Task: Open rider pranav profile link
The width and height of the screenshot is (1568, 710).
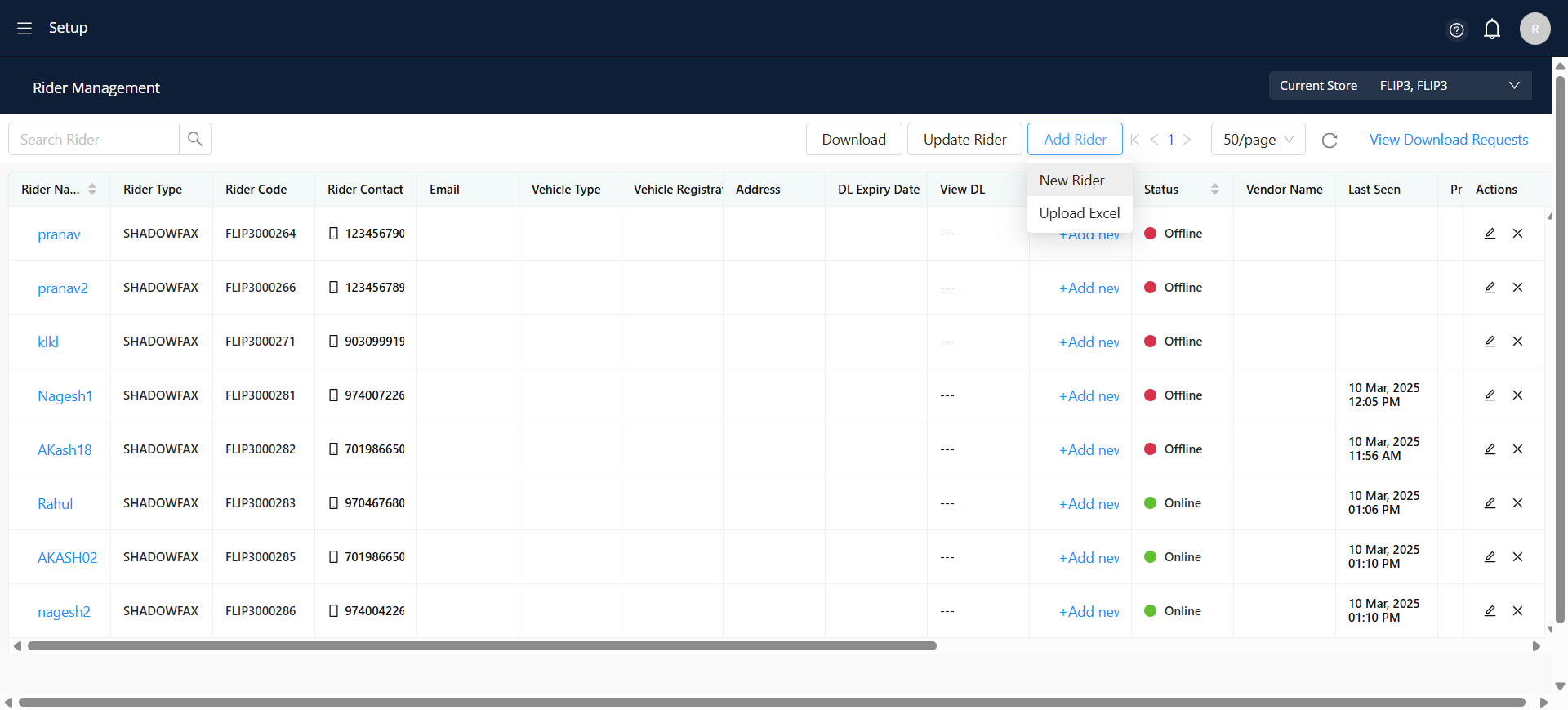Action: pyautogui.click(x=59, y=234)
